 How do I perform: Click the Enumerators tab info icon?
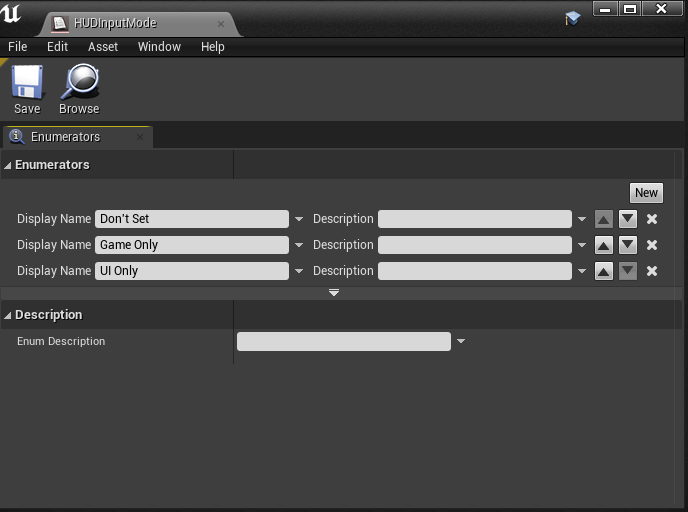(x=17, y=136)
